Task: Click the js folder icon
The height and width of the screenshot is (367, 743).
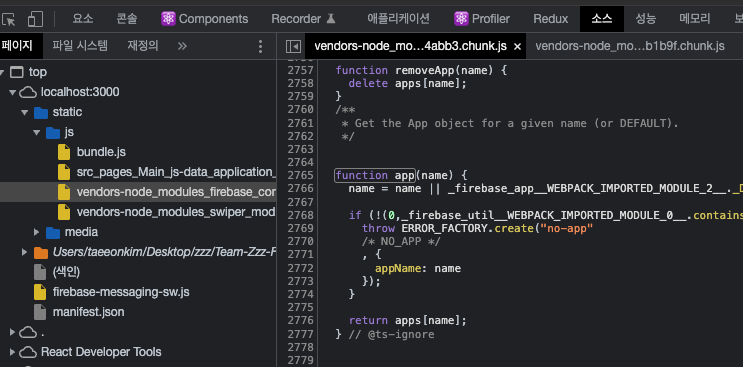Action: tap(53, 133)
